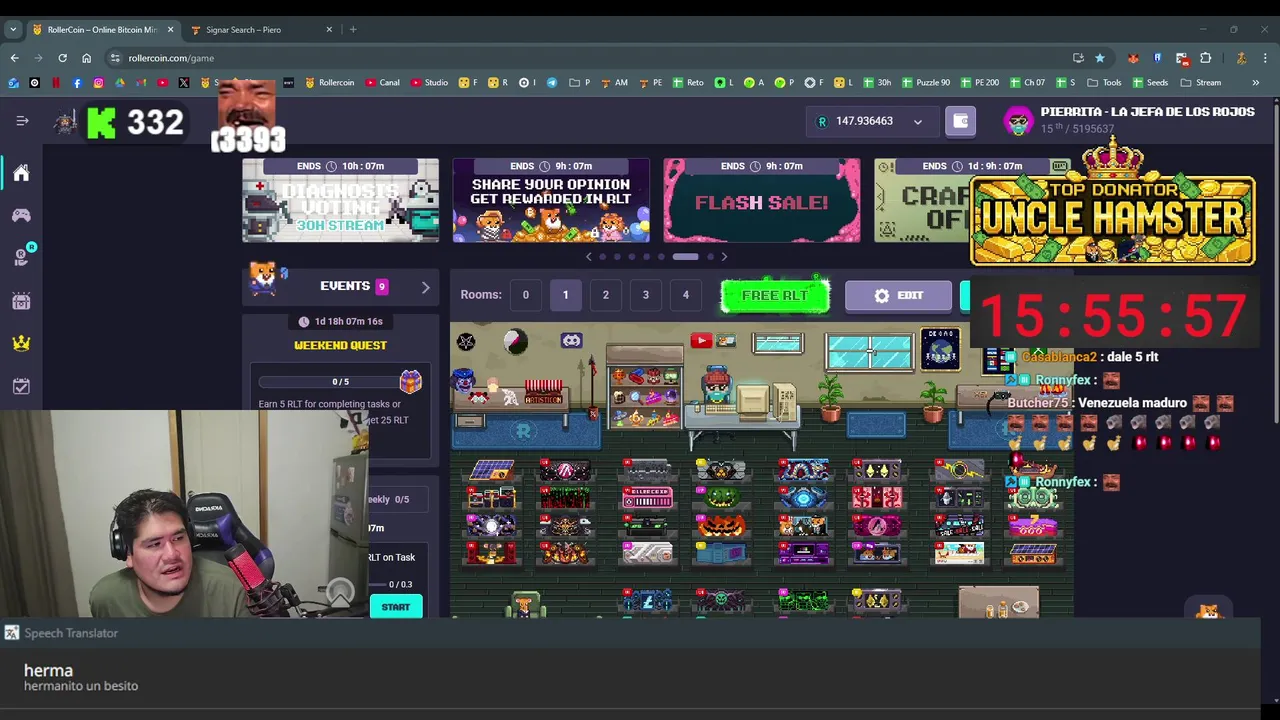Open the browser Extensions puzzle icon
Screen dimensions: 1280x720
coord(1205,58)
